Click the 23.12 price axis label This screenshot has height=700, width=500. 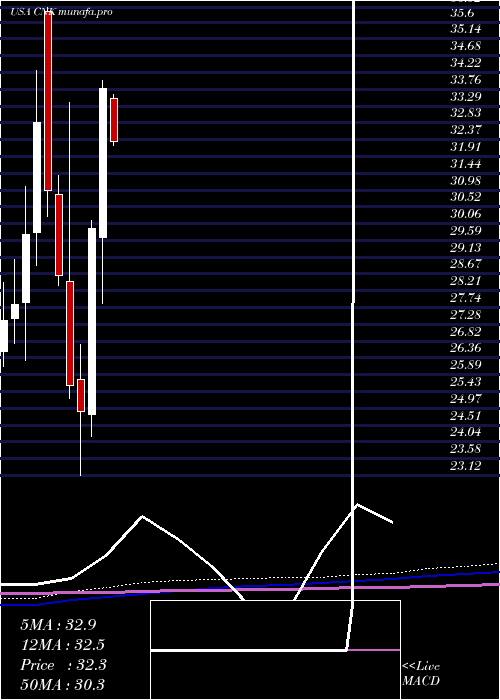[466, 466]
